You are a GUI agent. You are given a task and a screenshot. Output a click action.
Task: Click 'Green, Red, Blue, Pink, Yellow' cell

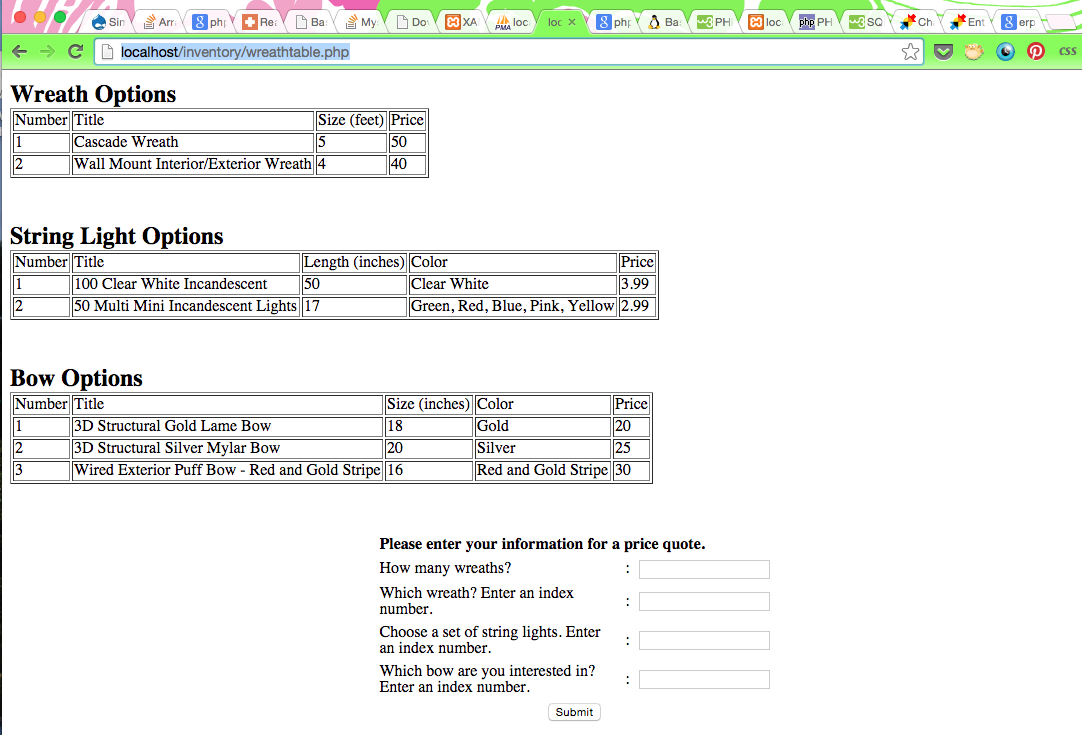click(512, 306)
